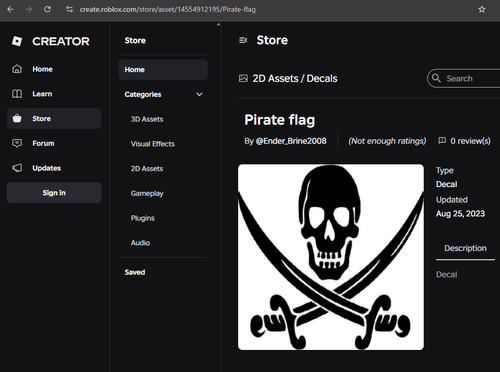This screenshot has width=500, height=372.
Task: Select Store in the main sidebar
Action: tap(54, 118)
